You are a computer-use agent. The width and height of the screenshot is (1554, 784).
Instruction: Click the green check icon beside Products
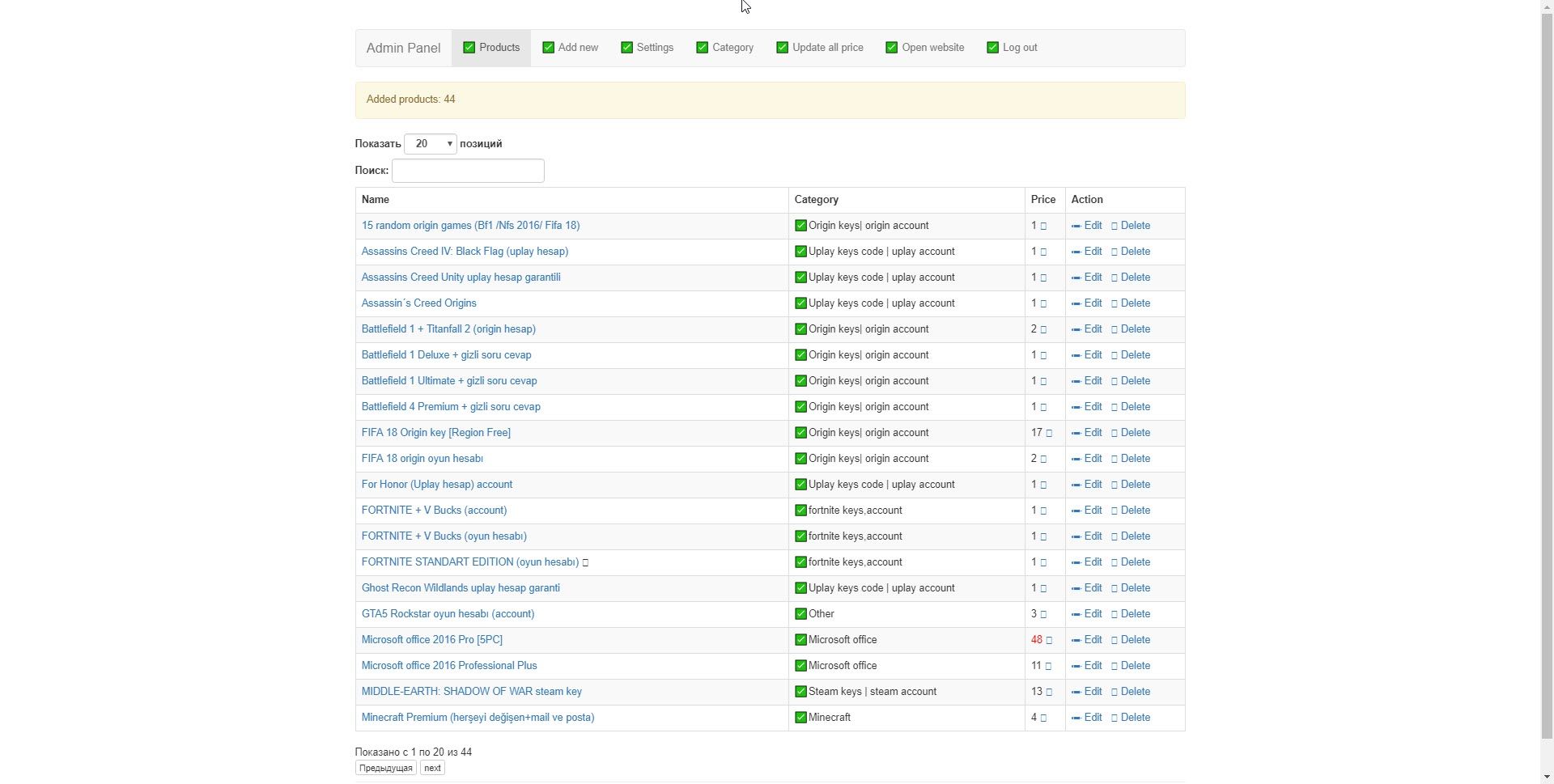click(469, 48)
